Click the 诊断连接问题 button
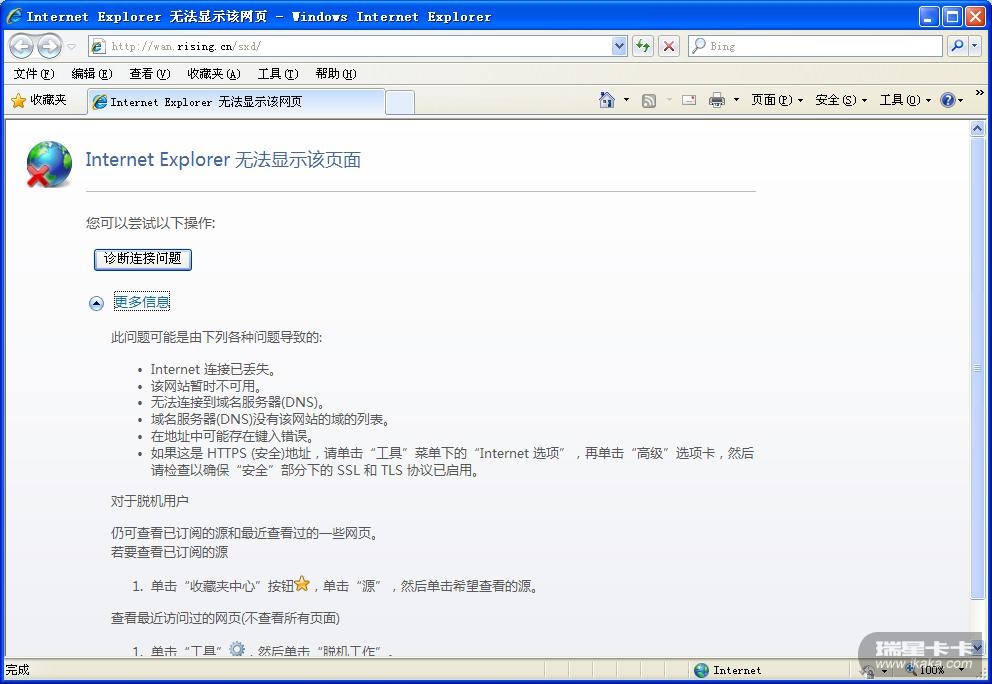 click(x=142, y=258)
